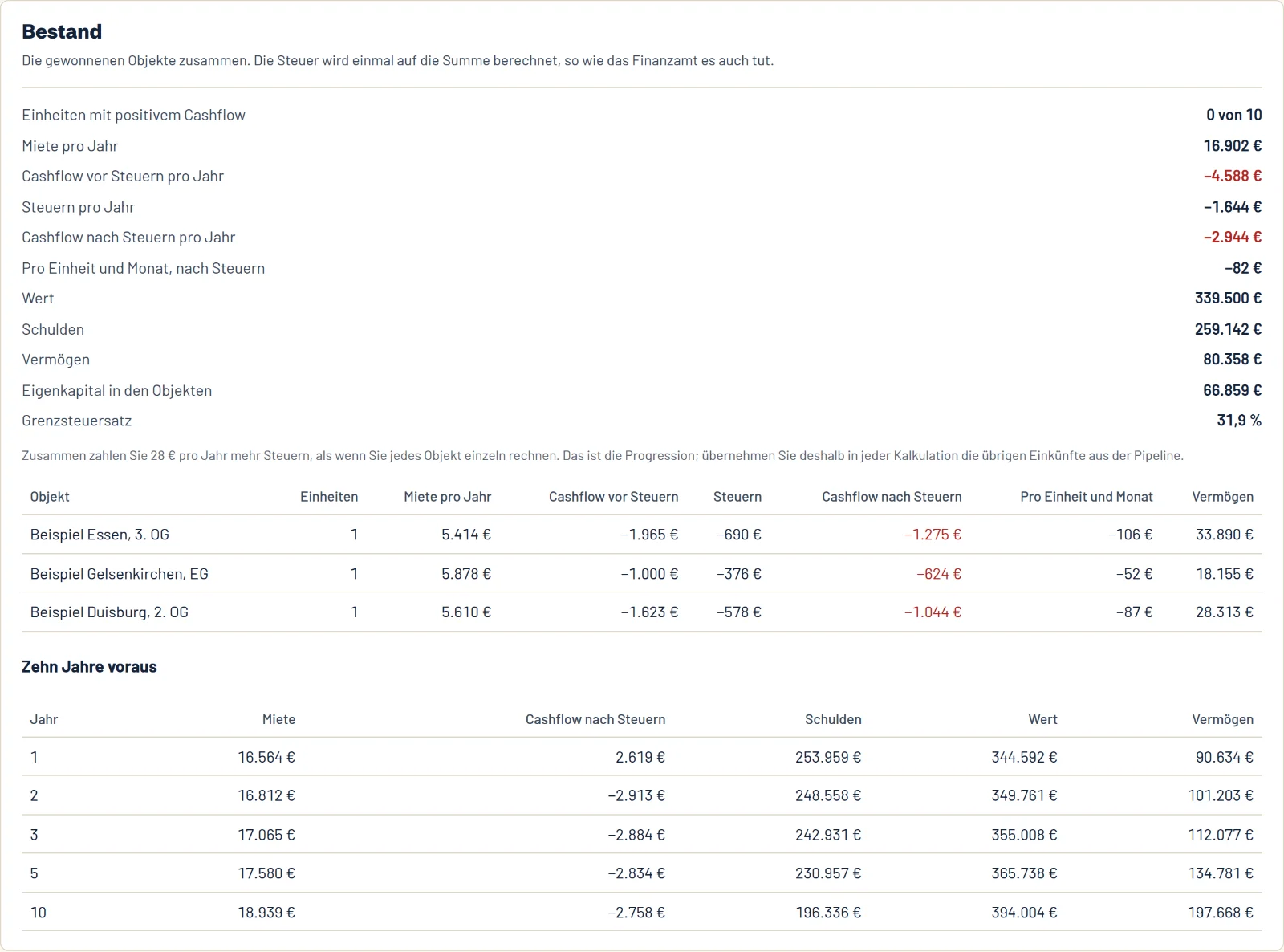Click the Einheiten mit positivem Cashflow label

[x=133, y=116]
